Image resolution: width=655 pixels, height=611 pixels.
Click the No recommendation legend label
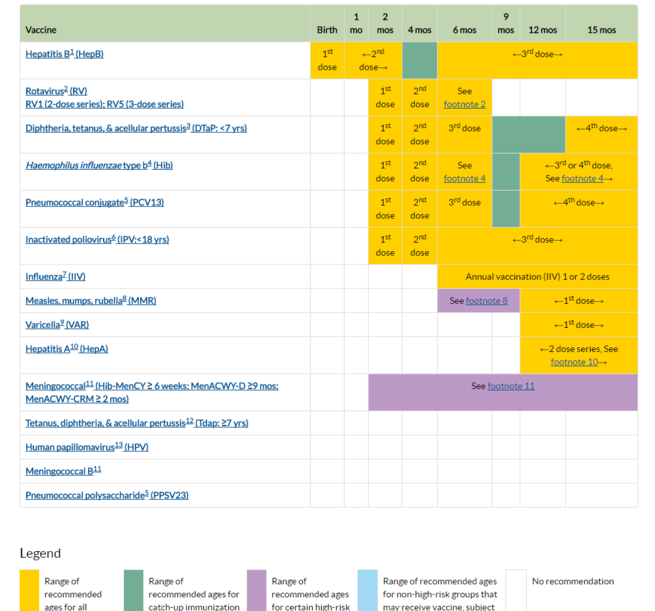click(573, 581)
